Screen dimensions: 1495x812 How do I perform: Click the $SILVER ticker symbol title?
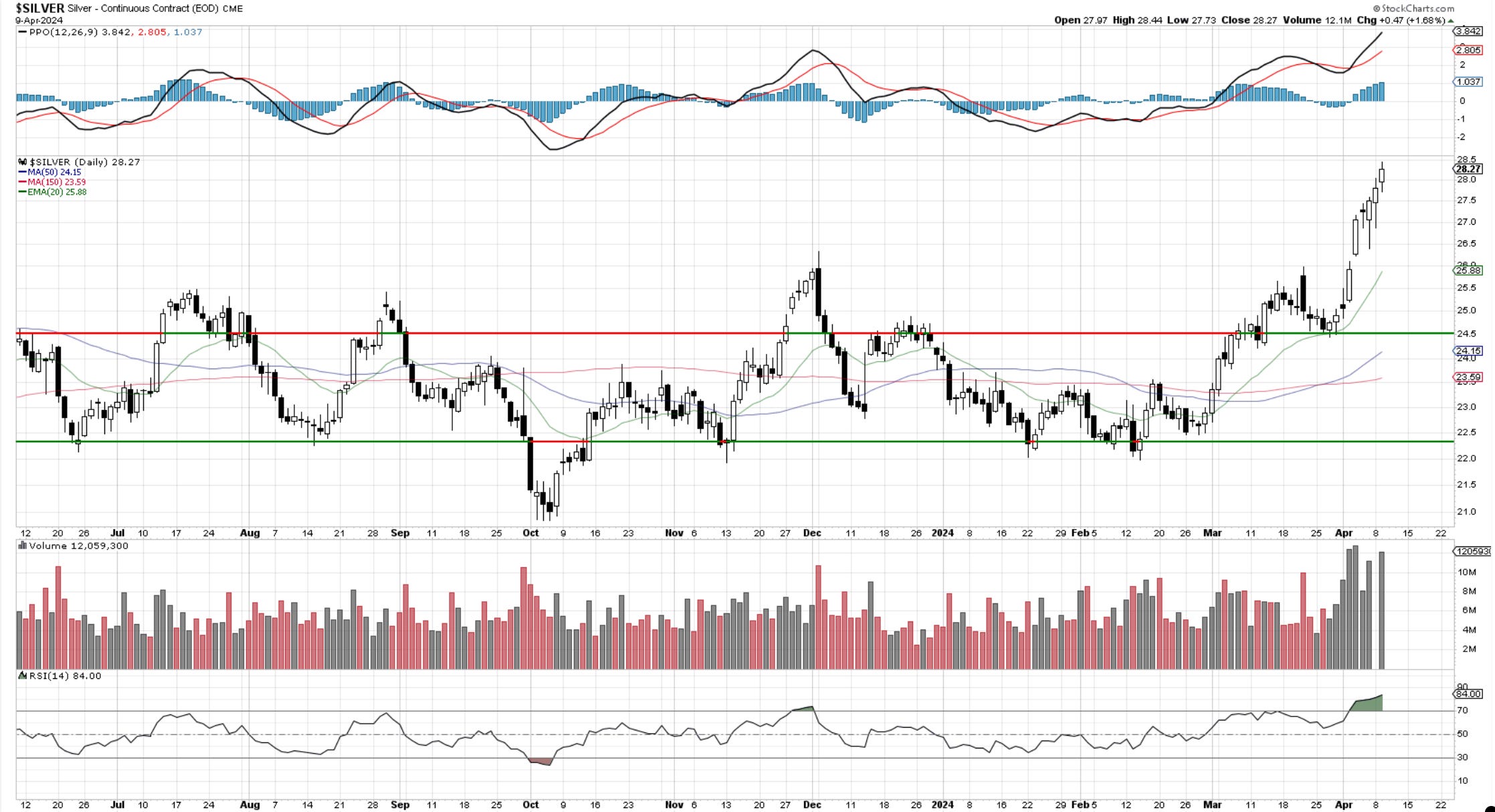(40, 9)
